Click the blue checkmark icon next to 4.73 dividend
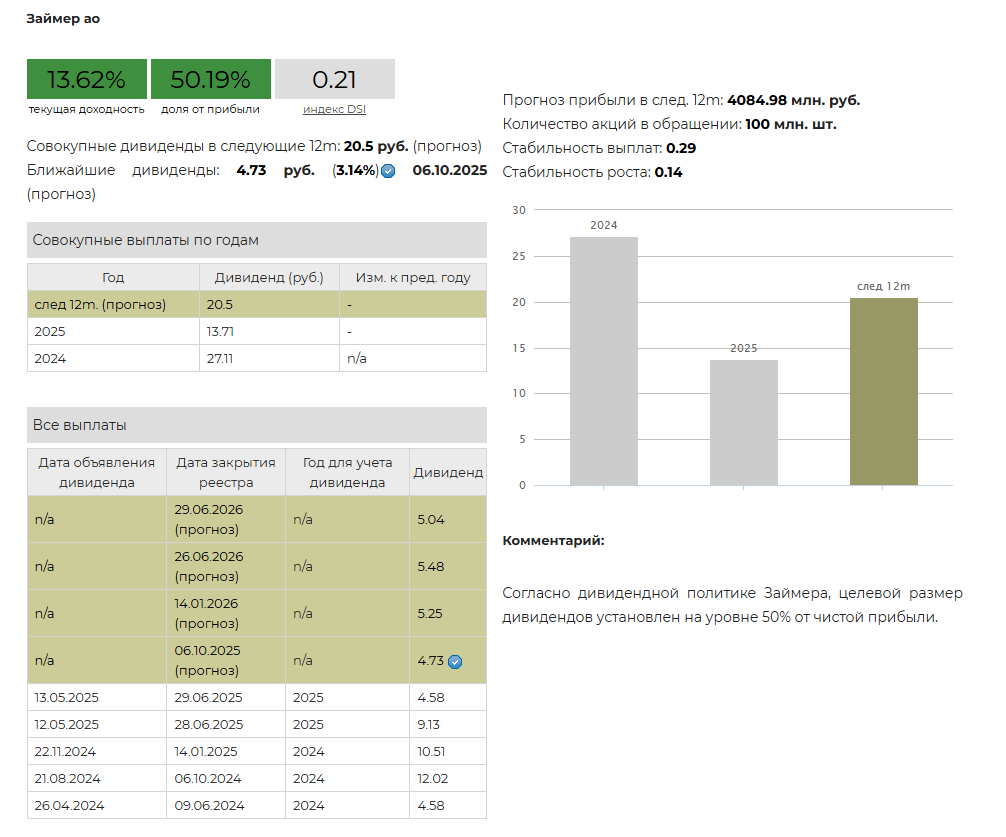 (454, 661)
